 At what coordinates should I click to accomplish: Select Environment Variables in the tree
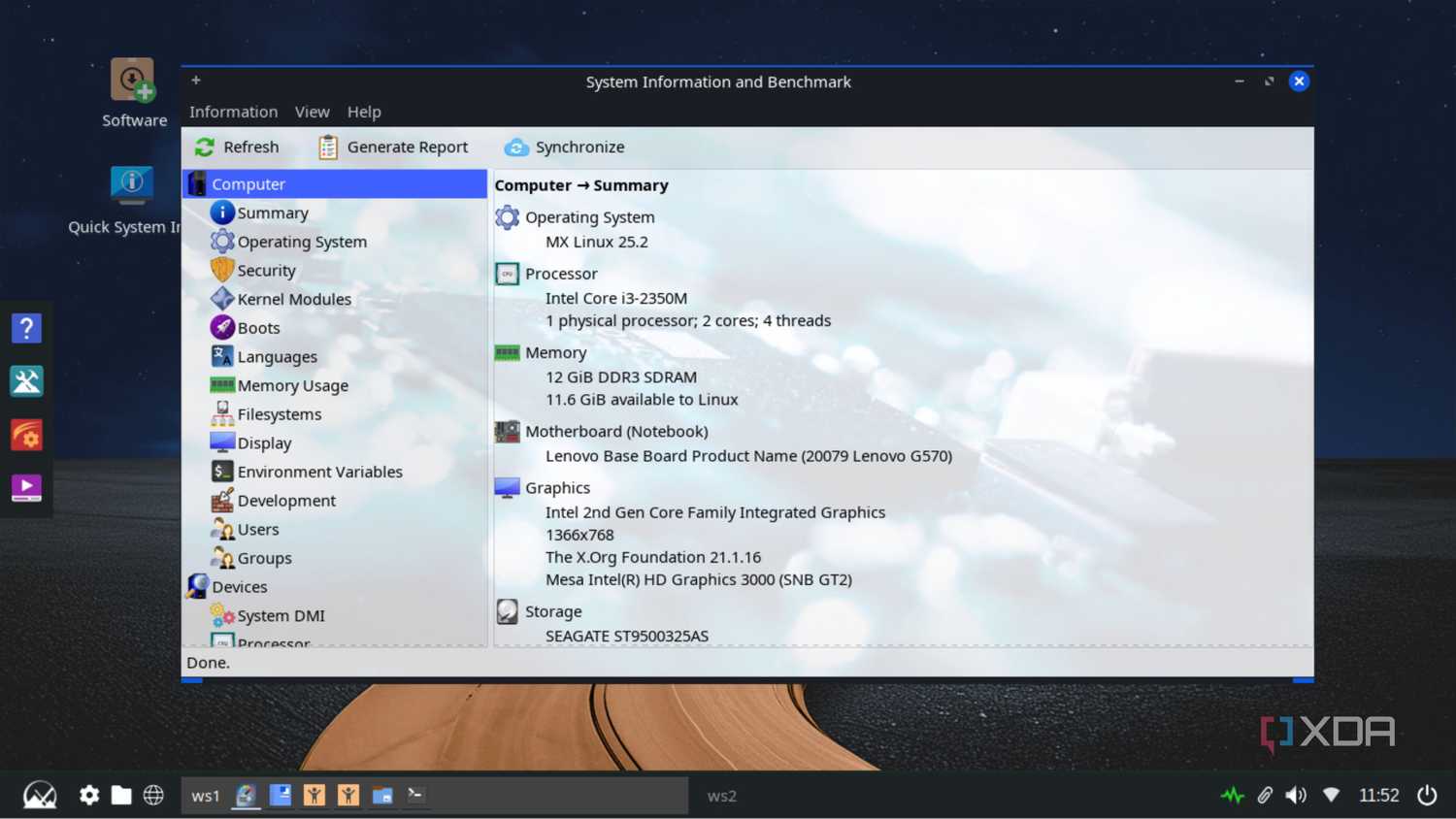pyautogui.click(x=319, y=472)
